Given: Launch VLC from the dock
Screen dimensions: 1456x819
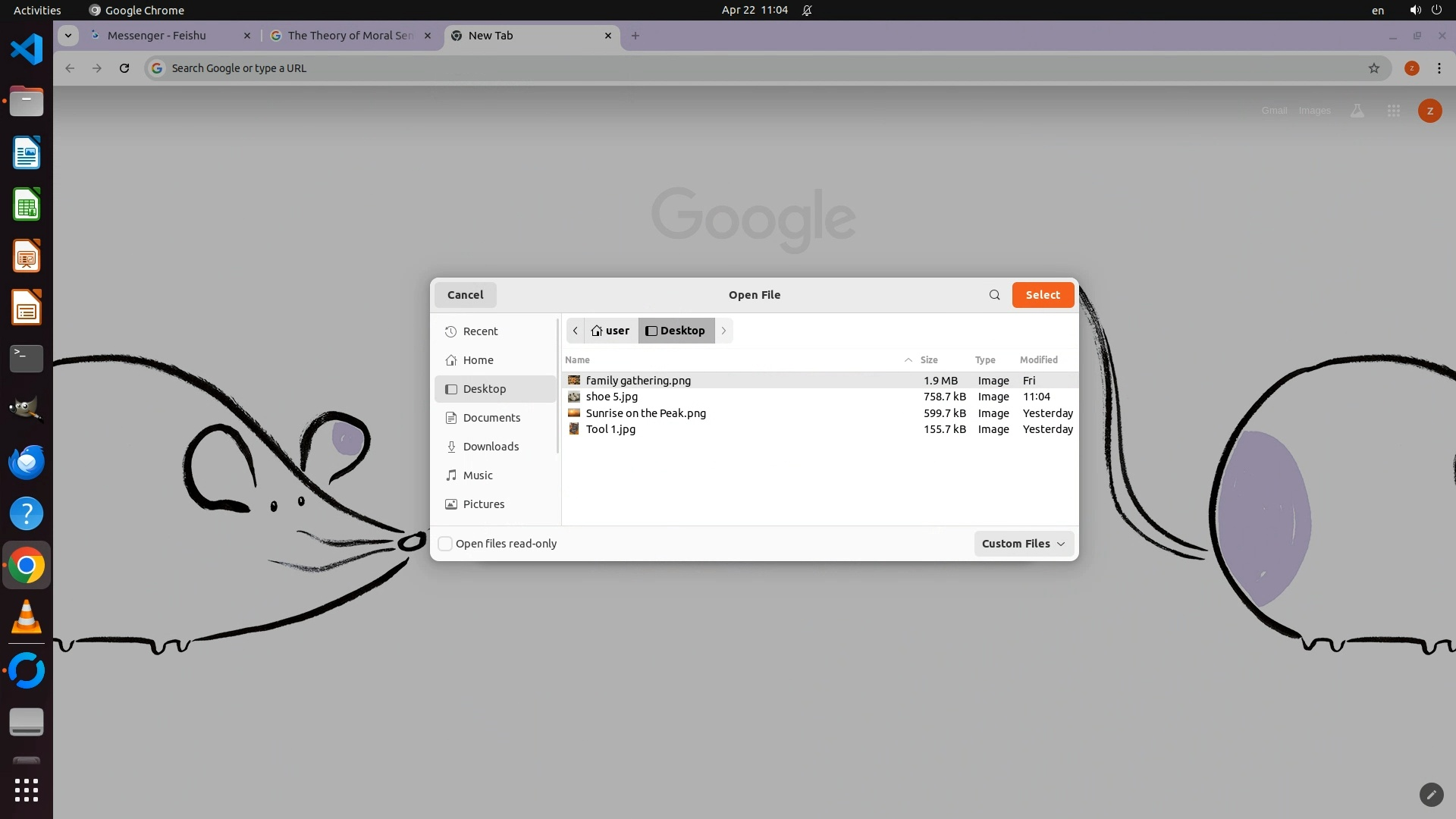Looking at the screenshot, I should click(27, 617).
